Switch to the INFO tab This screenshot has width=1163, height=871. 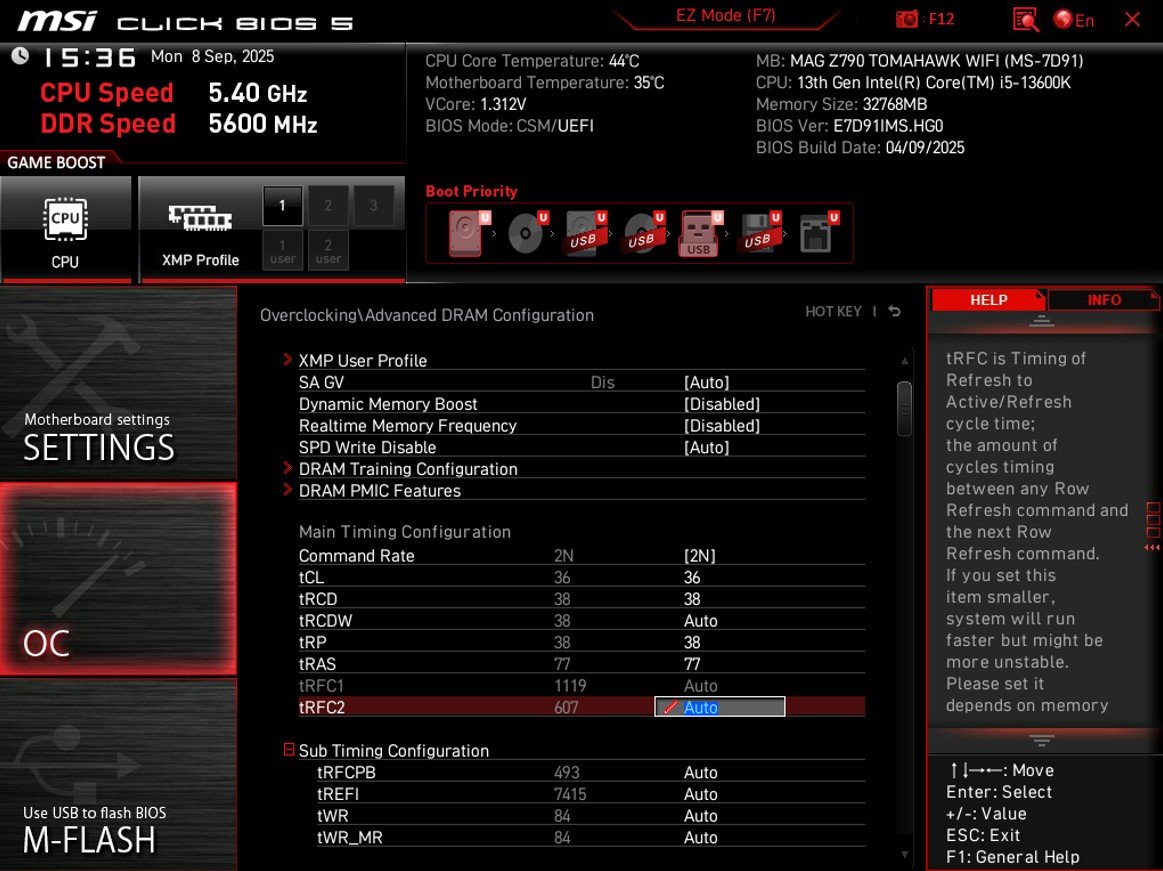[1104, 300]
